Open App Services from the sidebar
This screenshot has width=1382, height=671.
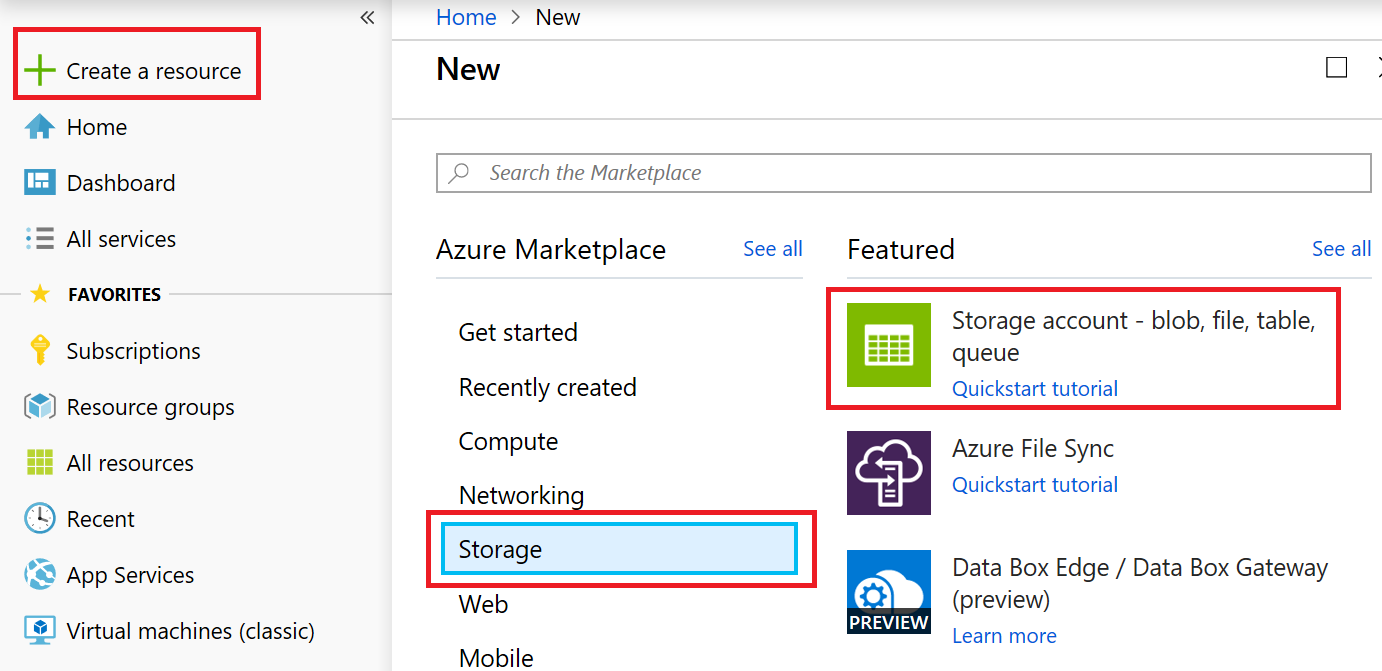pyautogui.click(x=38, y=575)
